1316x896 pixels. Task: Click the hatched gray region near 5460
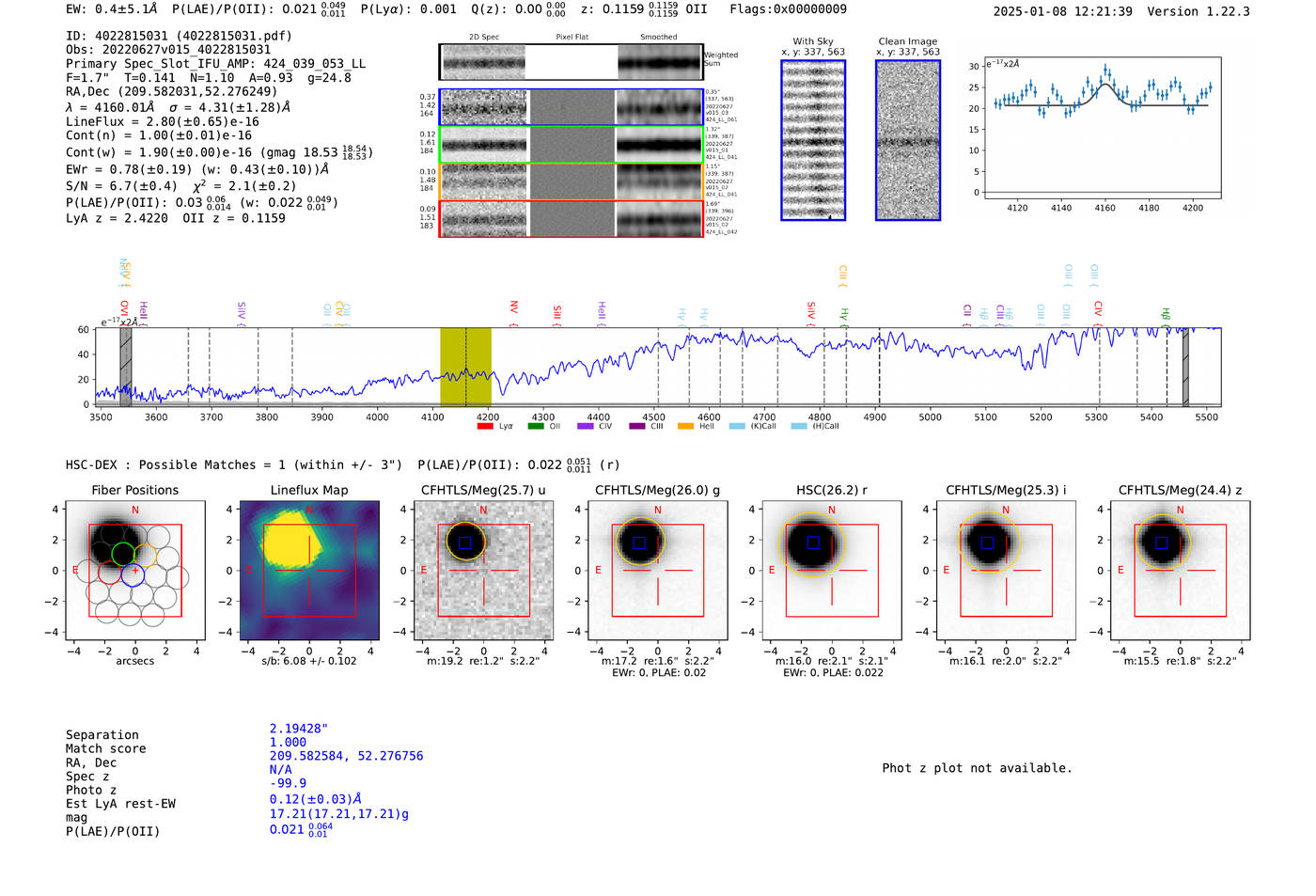1185,367
